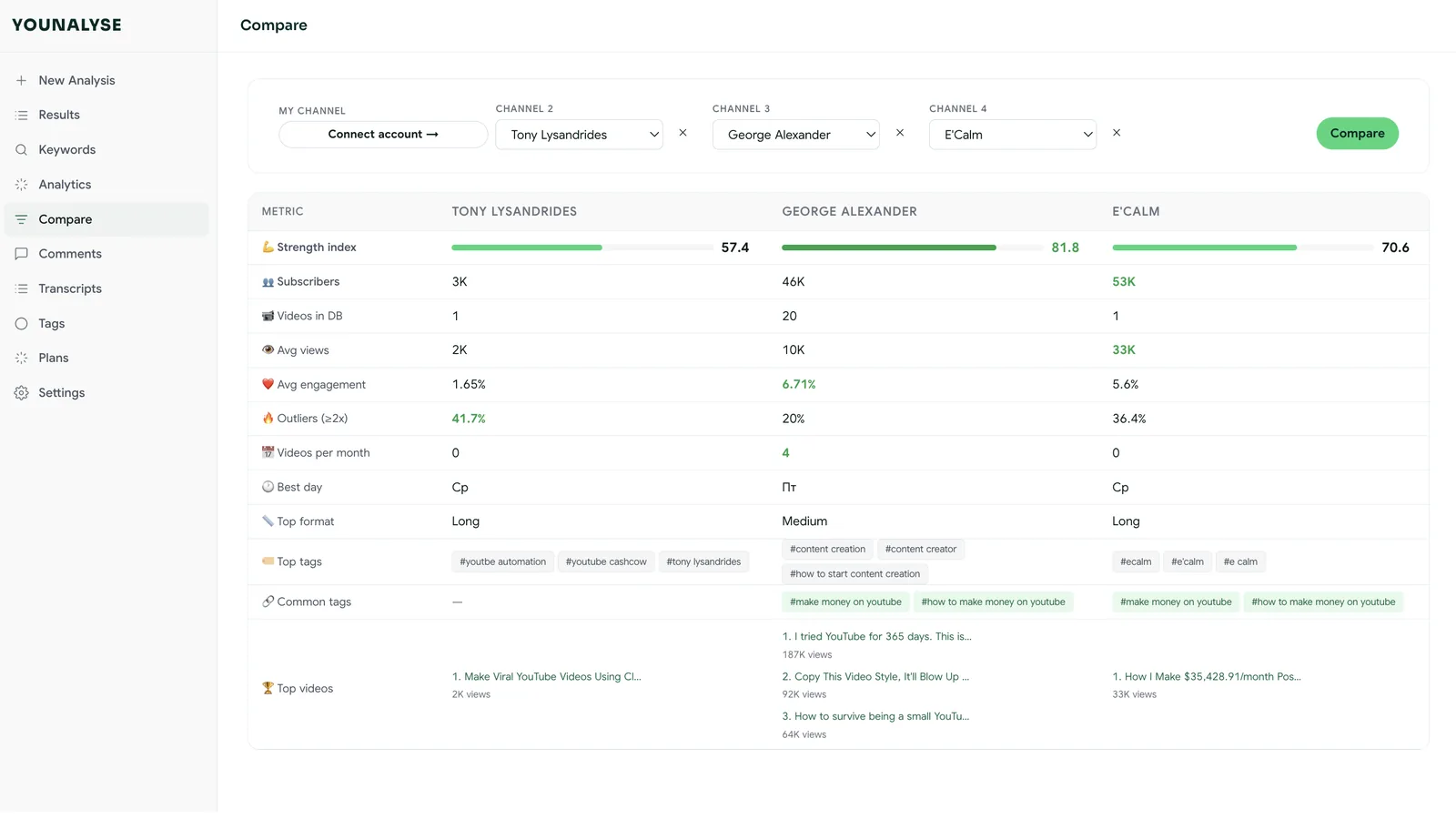Click the New Analysis plus icon
The image size is (1456, 819).
click(21, 80)
